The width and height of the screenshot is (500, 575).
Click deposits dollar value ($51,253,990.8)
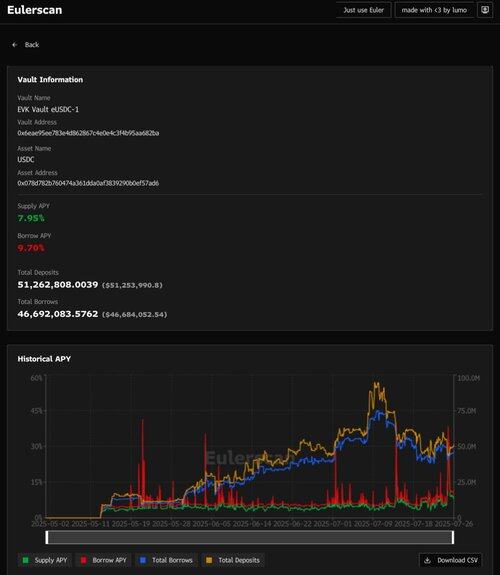[x=132, y=285]
